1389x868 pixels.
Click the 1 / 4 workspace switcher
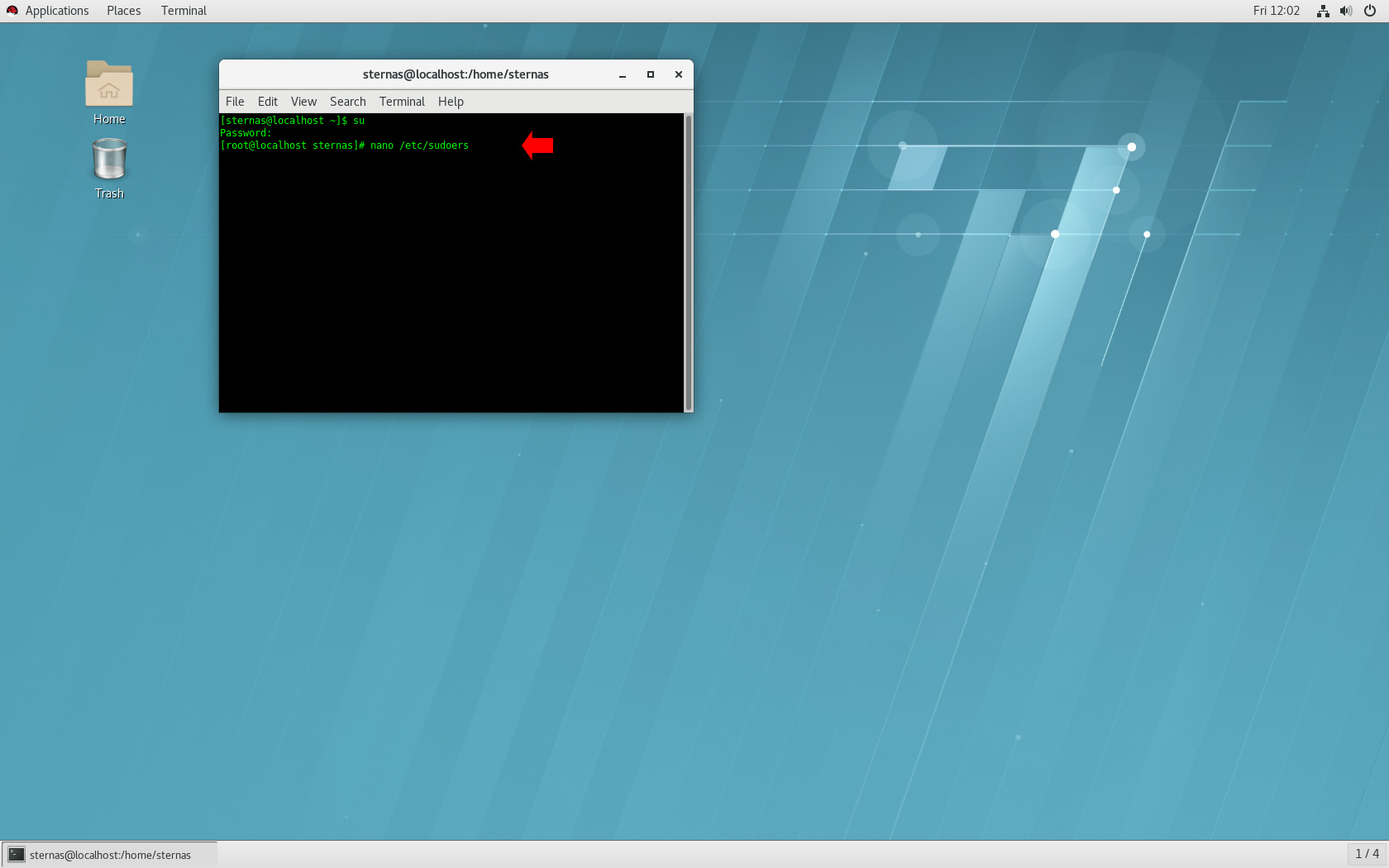[x=1367, y=854]
